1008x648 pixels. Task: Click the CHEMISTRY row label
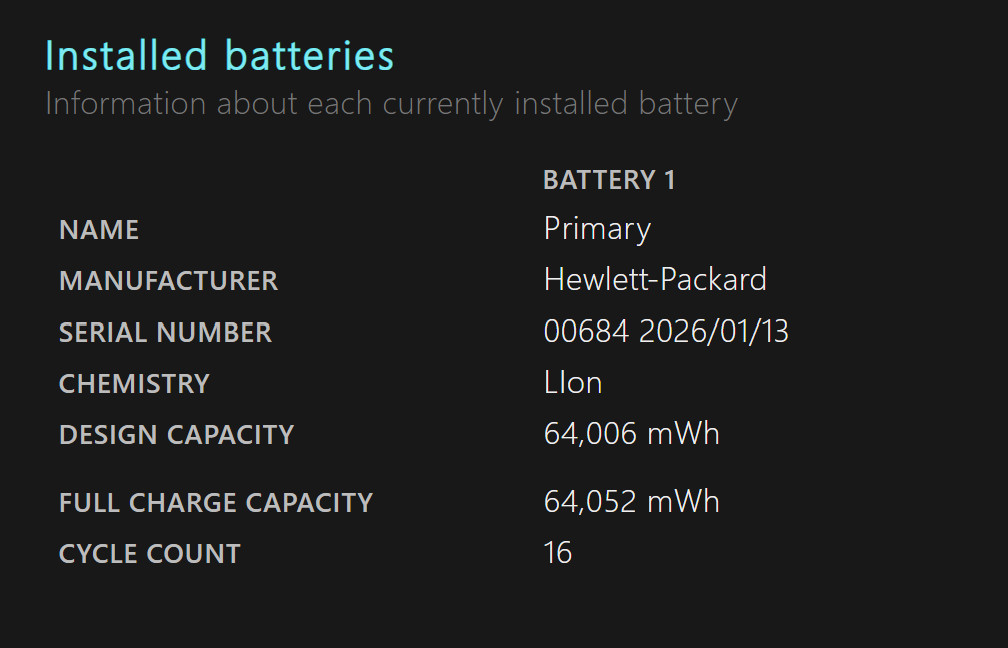point(134,384)
